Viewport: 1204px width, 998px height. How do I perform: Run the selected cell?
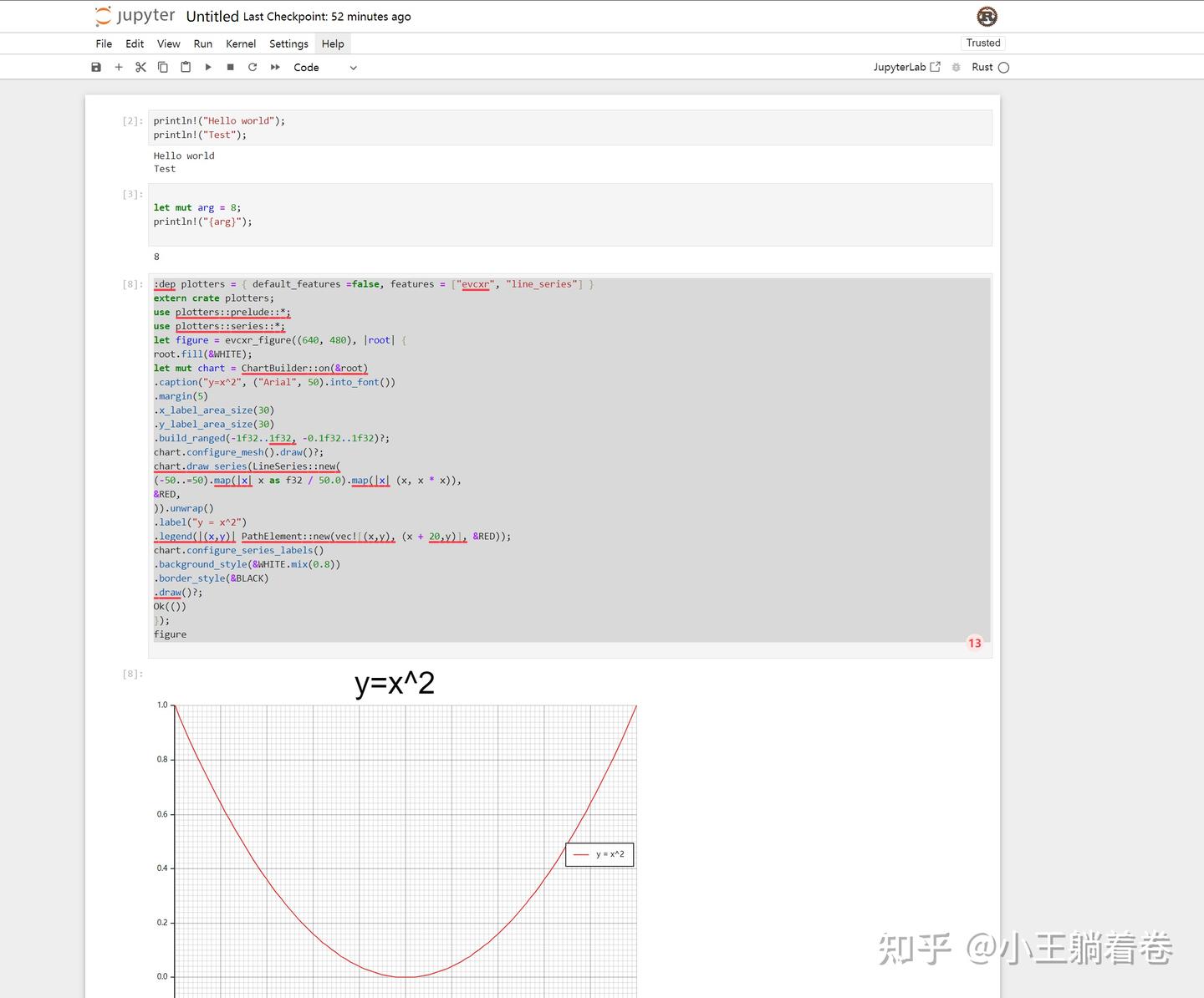(x=208, y=67)
